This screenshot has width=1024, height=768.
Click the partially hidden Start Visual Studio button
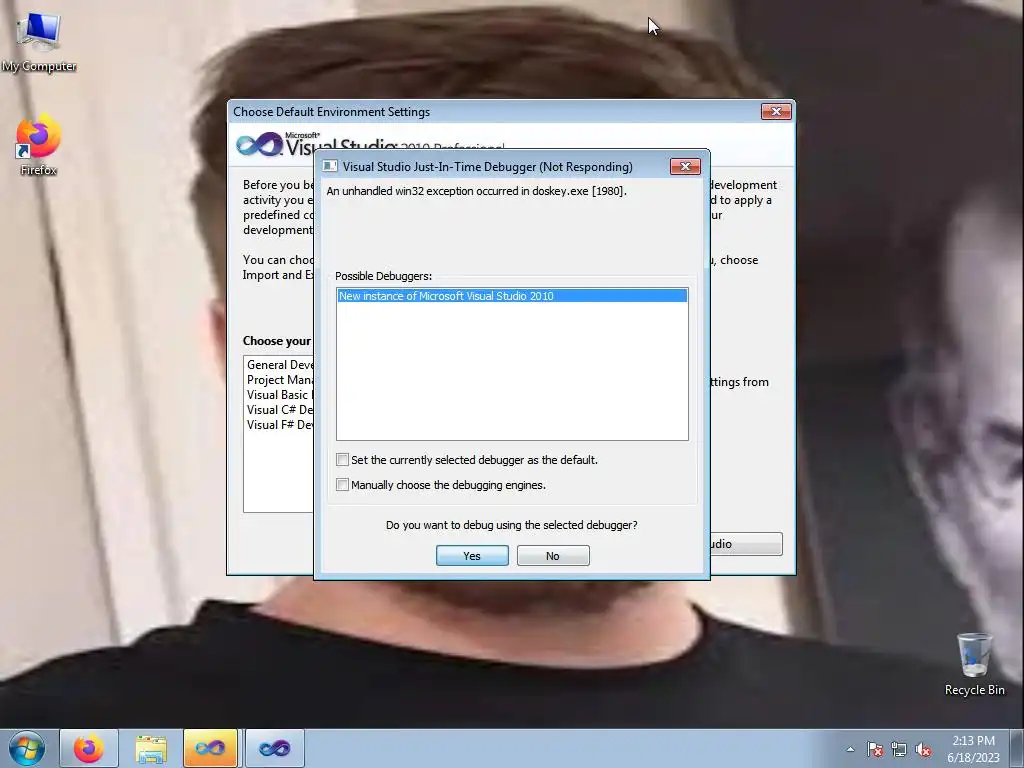(746, 544)
